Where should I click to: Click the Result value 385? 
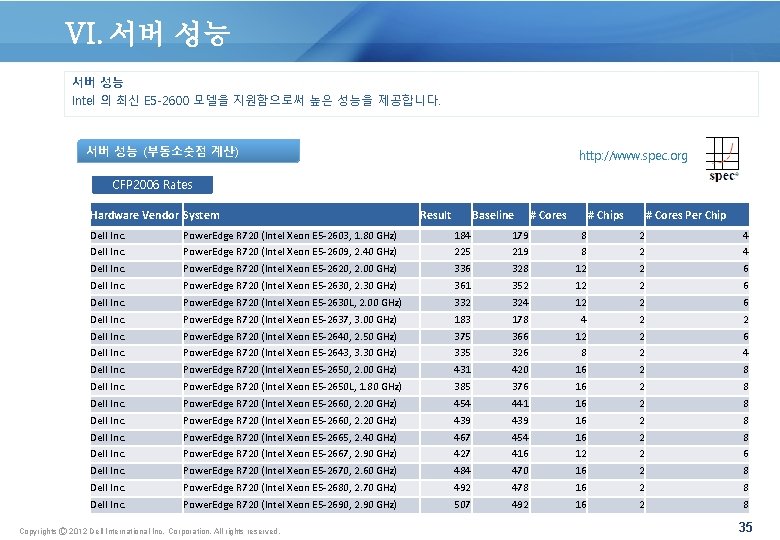[462, 386]
